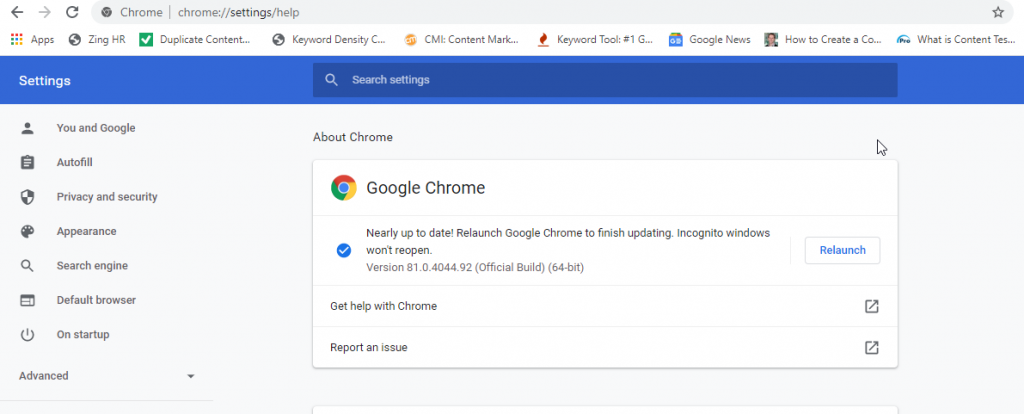
Task: Click the browser back arrow
Action: point(16,13)
